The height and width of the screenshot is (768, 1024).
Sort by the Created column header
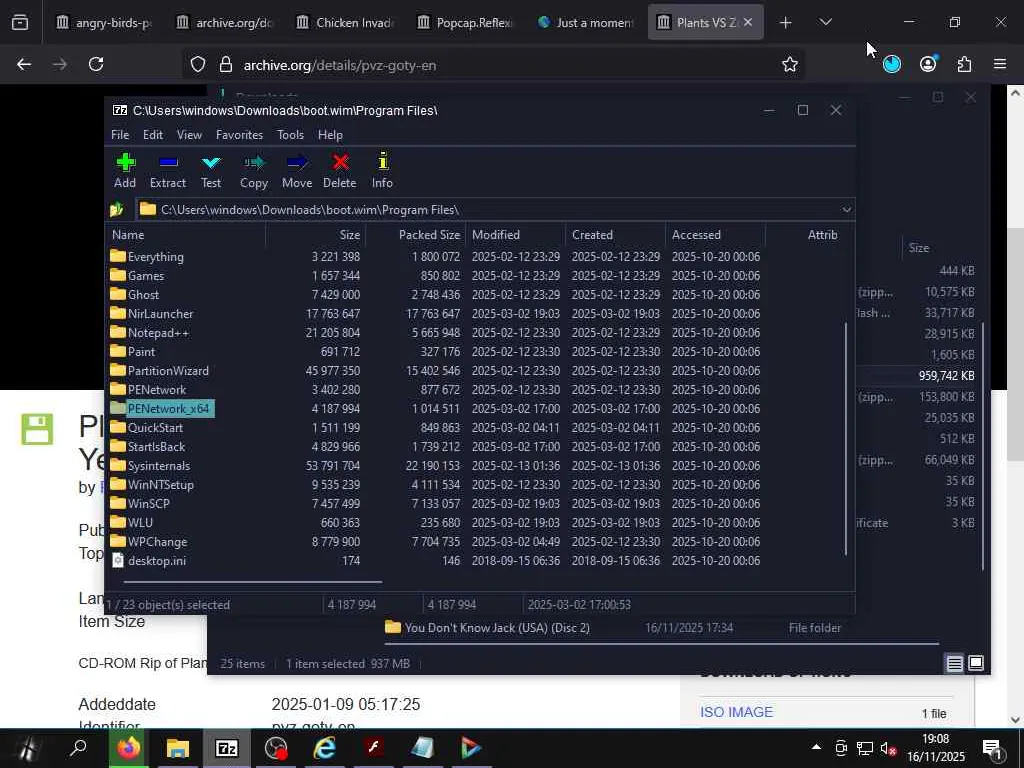[616, 234]
